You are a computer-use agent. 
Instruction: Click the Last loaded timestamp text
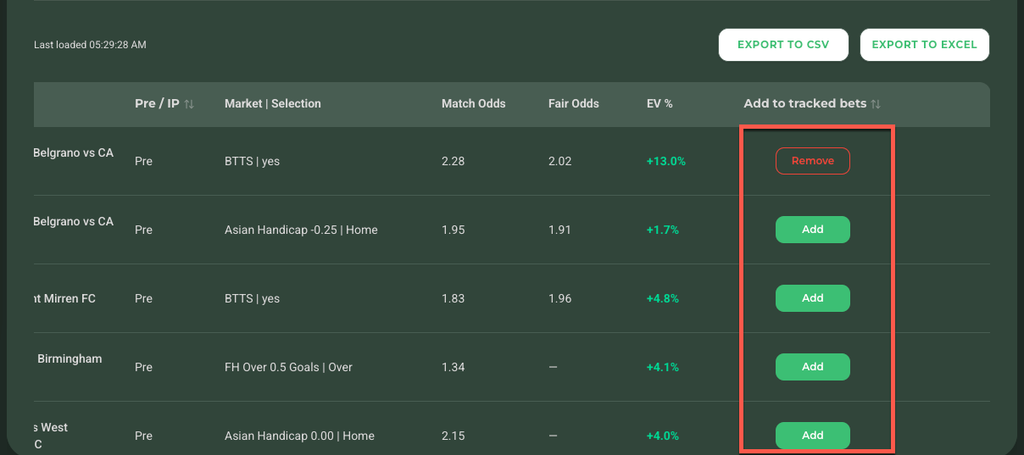point(90,45)
